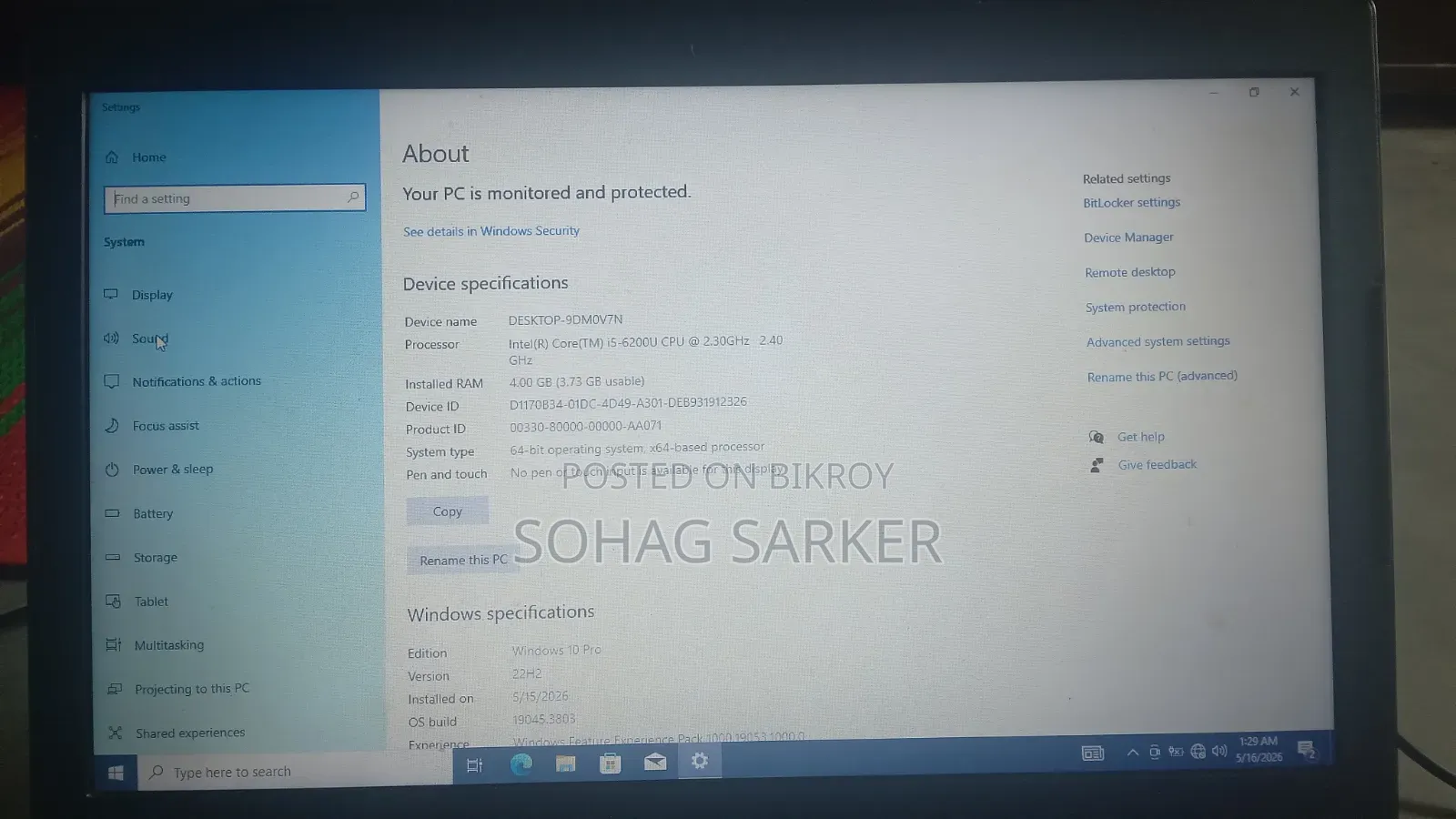1456x819 pixels.
Task: Click the Tablet icon in sidebar
Action: 113,601
